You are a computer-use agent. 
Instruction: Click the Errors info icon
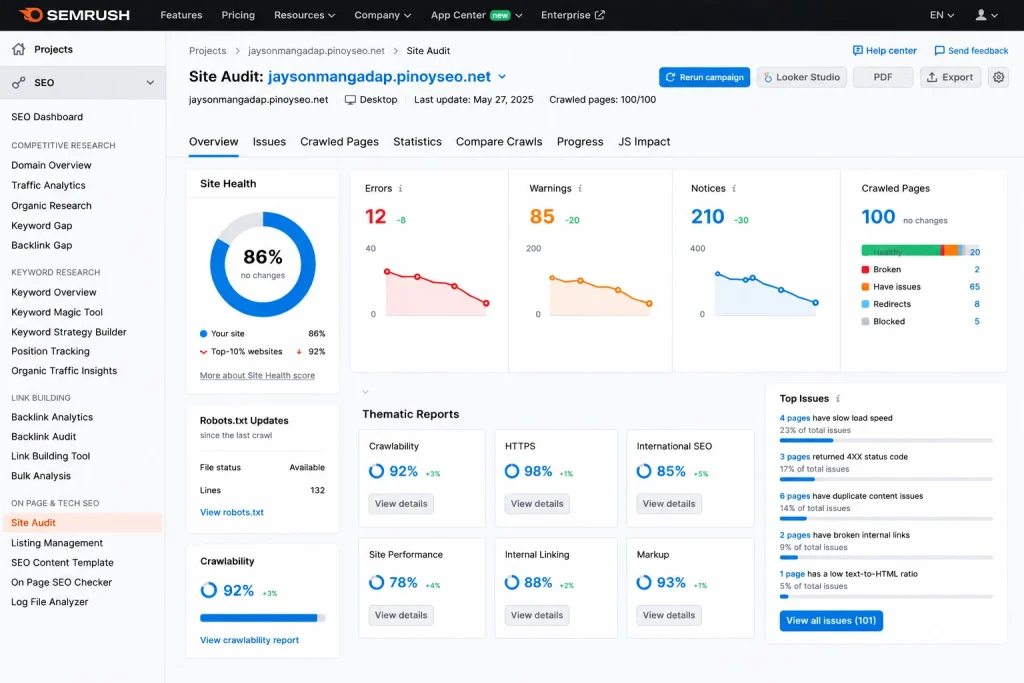pos(400,188)
